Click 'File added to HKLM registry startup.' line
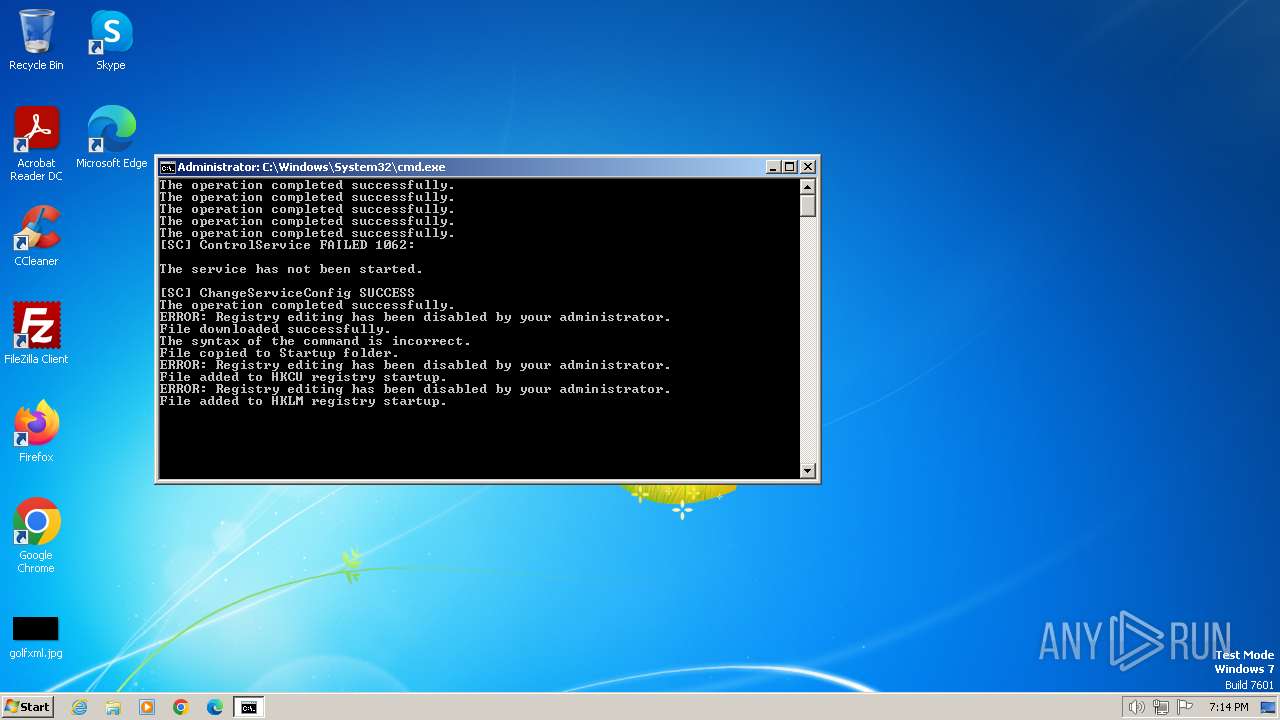Screen dimensions: 1280x720 [x=303, y=401]
